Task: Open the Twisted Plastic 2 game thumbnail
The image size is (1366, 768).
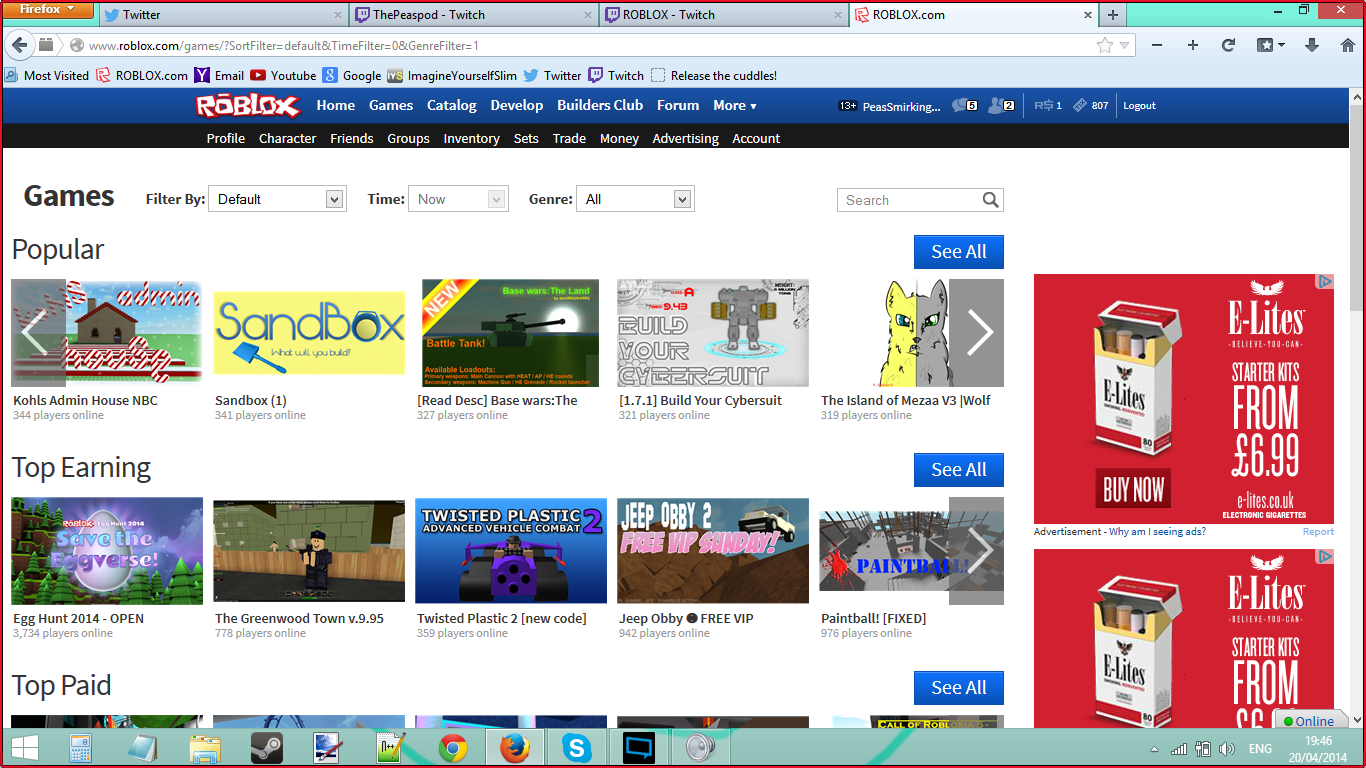Action: 511,551
